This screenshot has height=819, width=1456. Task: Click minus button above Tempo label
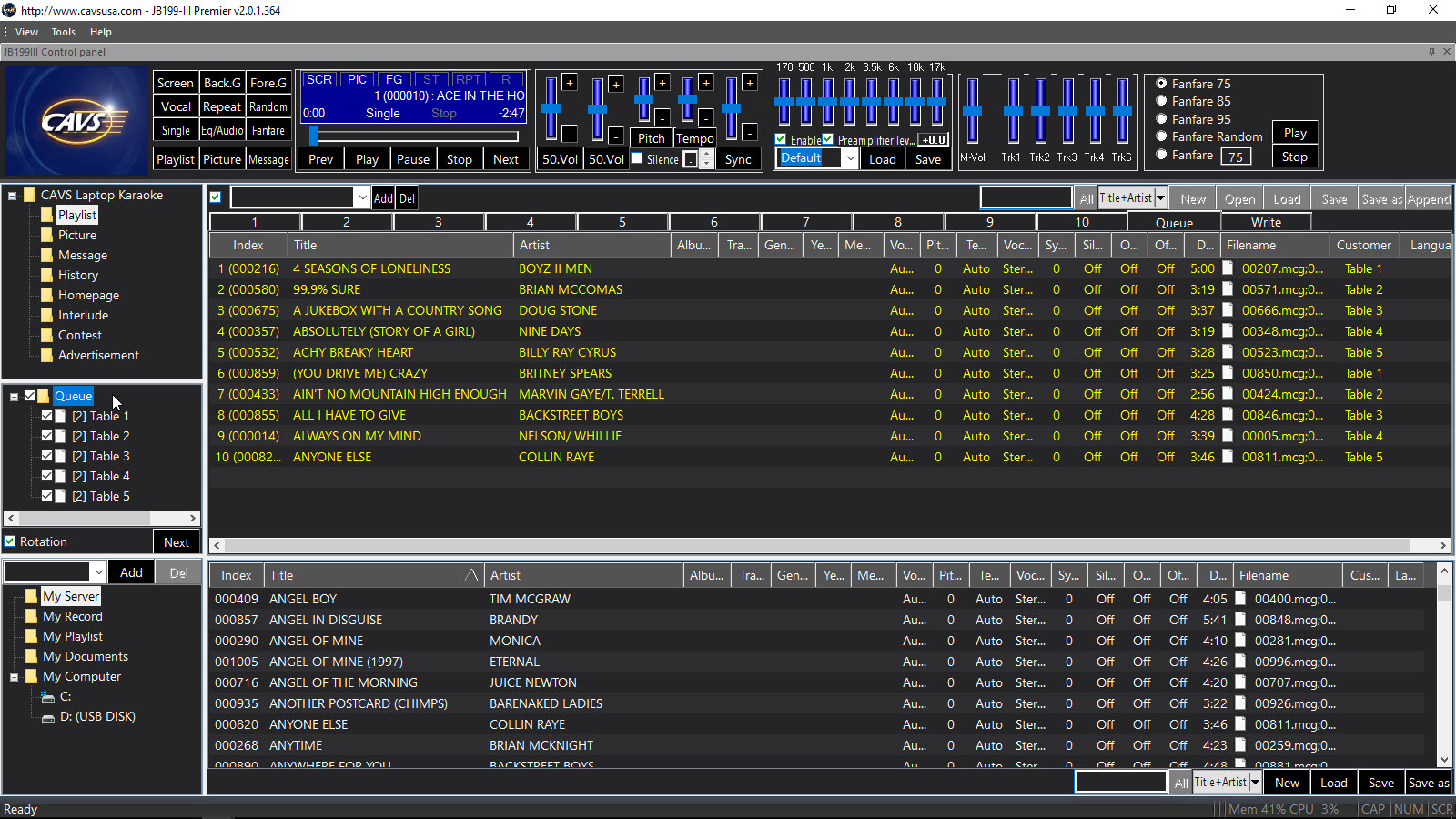pos(706,118)
